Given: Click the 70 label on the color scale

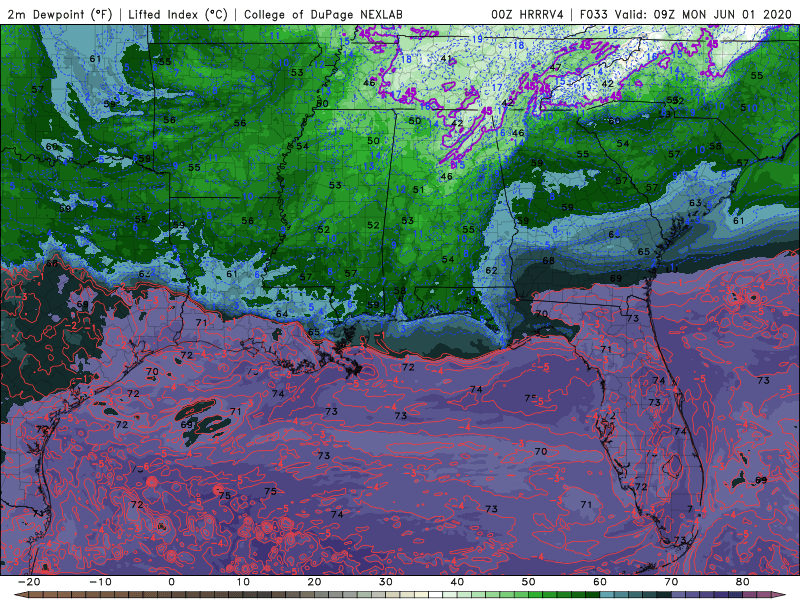Looking at the screenshot, I should click(671, 582).
